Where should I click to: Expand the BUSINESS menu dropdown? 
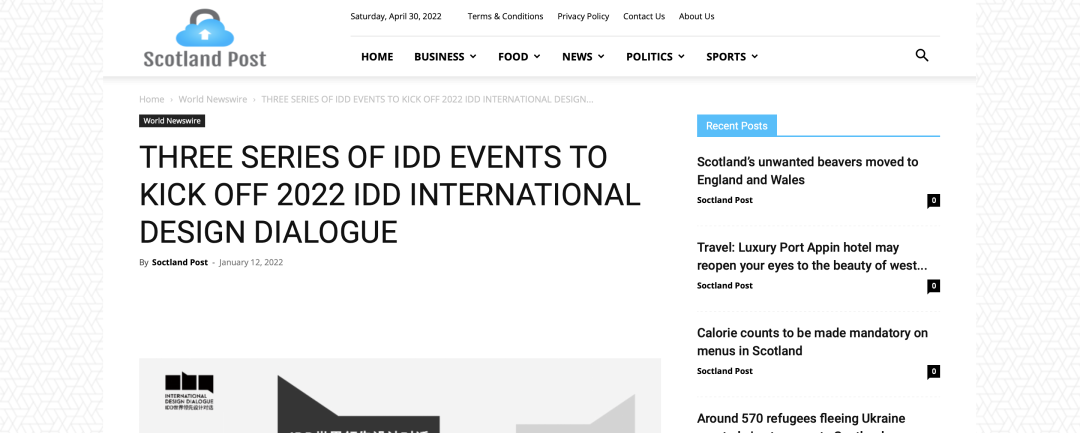click(445, 56)
